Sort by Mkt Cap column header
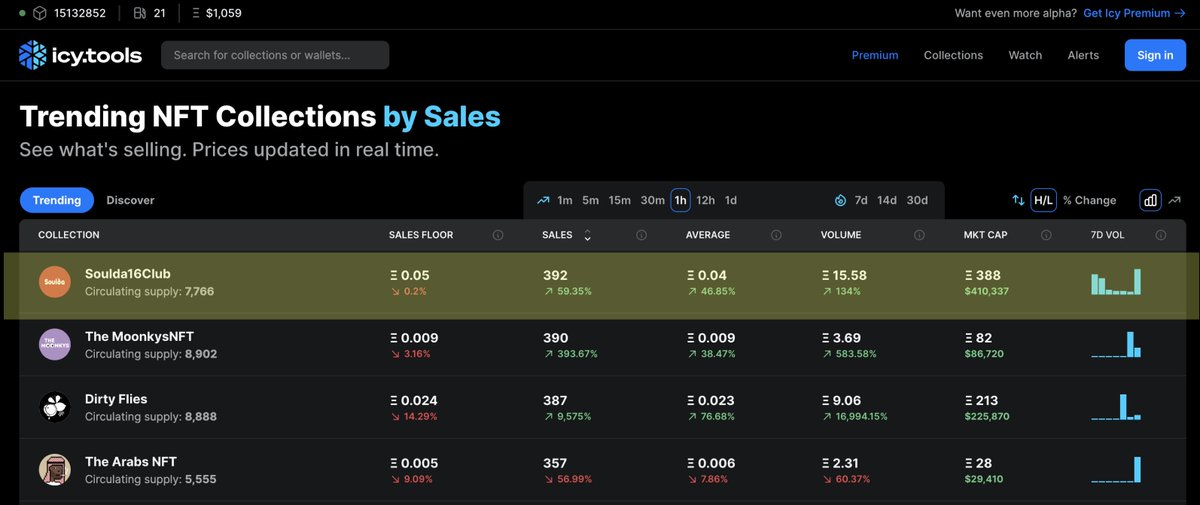This screenshot has height=505, width=1200. tap(984, 235)
